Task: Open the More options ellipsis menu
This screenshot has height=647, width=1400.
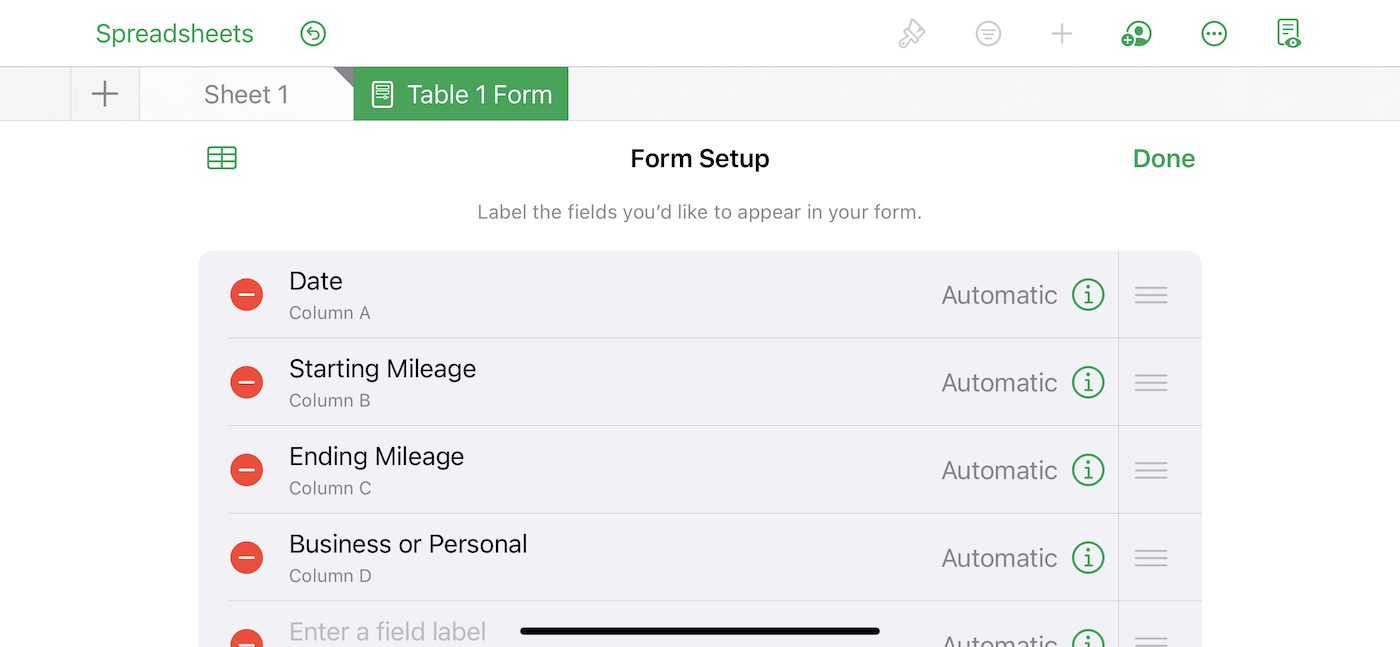Action: 1214,34
